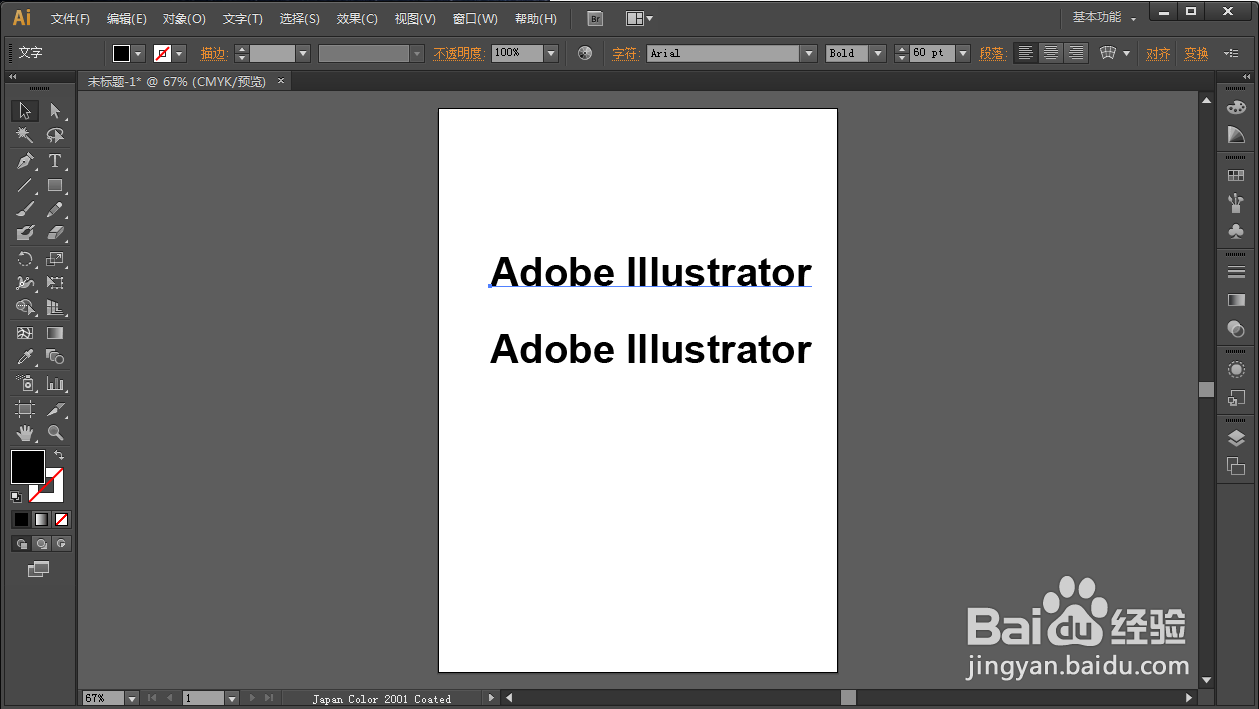Open the 67% zoom level dropdown
Screen dimensions: 1259x709
[x=132, y=698]
